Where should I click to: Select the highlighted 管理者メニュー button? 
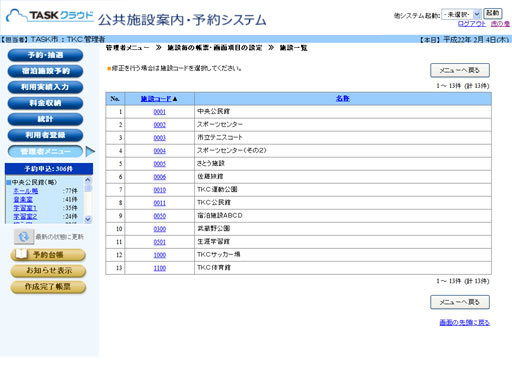(x=45, y=151)
